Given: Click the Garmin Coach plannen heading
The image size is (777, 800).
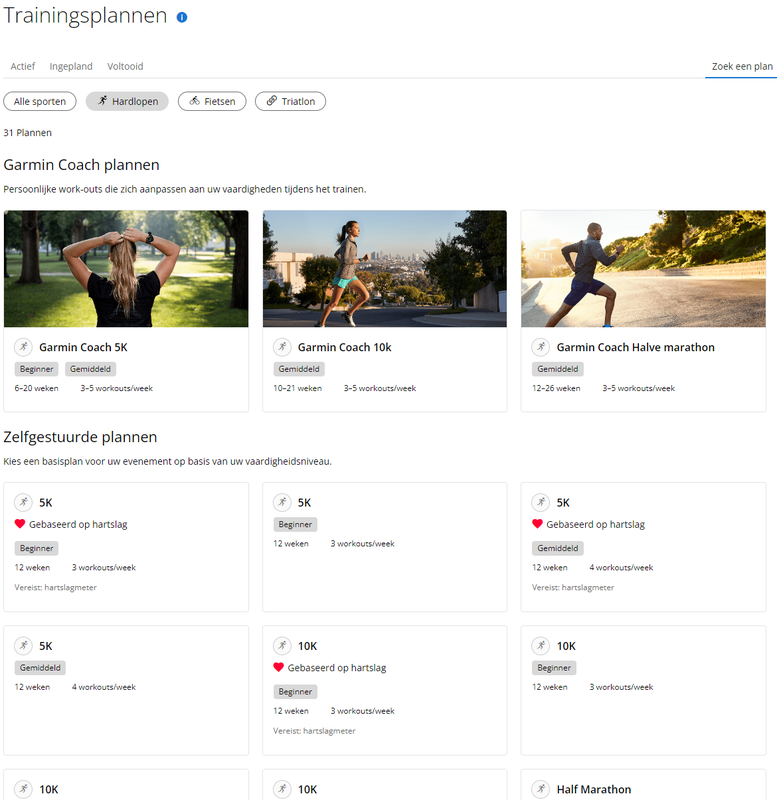Looking at the screenshot, I should (x=82, y=165).
